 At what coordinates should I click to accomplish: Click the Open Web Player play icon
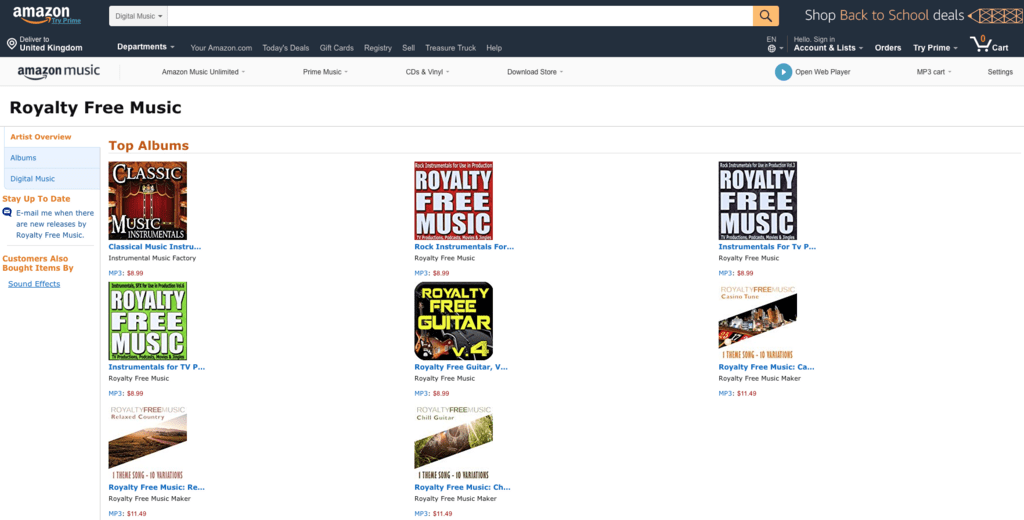(783, 72)
